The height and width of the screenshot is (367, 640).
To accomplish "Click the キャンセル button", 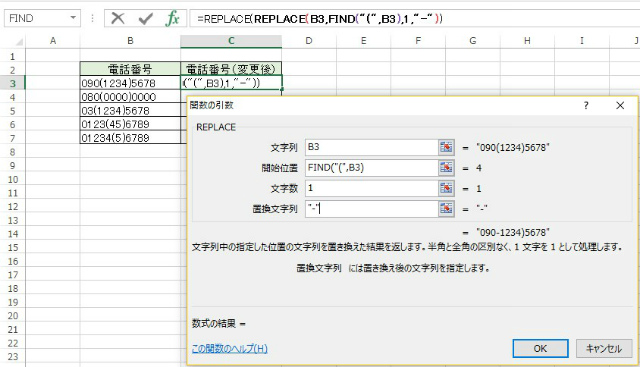I will click(x=604, y=349).
